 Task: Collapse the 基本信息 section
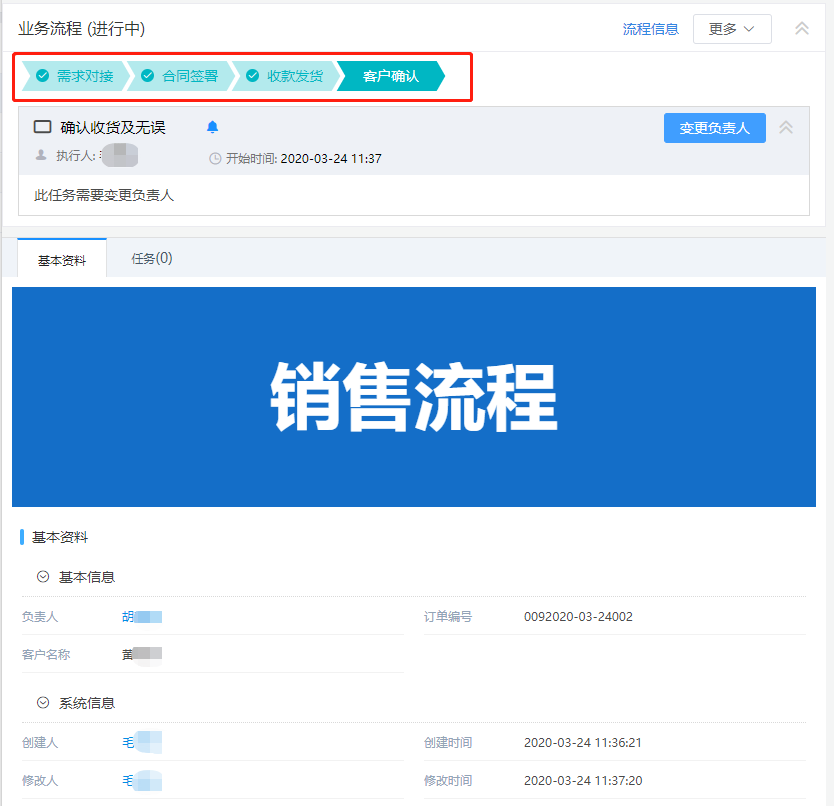pyautogui.click(x=43, y=577)
